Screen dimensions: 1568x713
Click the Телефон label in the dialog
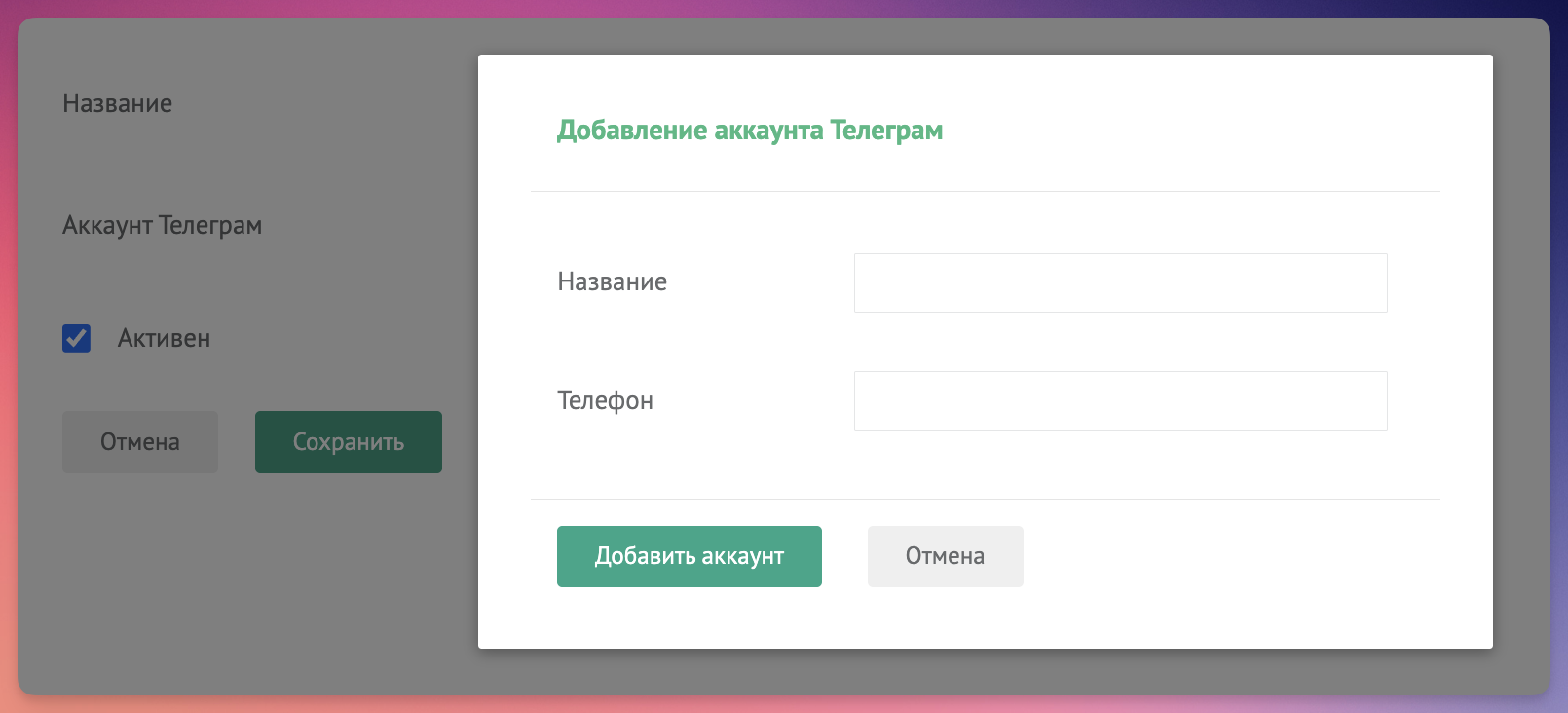[605, 400]
